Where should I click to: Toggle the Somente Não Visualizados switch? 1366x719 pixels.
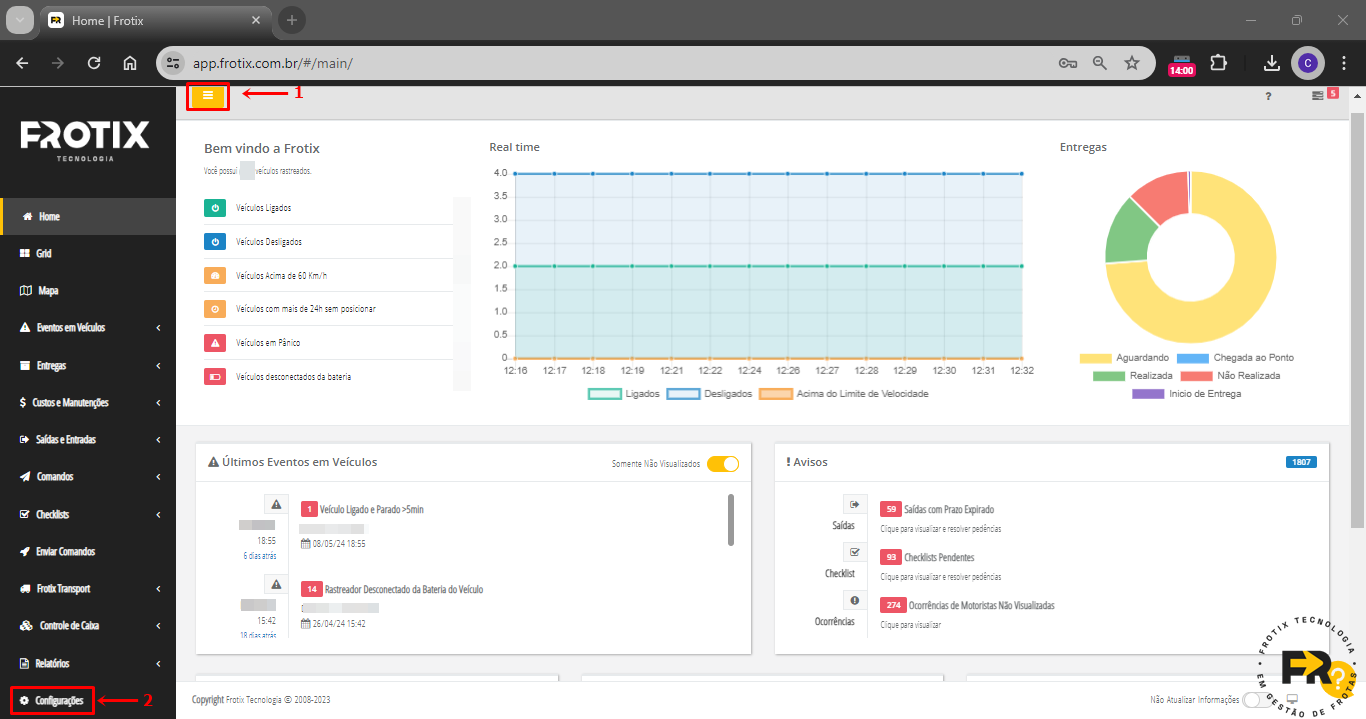click(x=722, y=464)
